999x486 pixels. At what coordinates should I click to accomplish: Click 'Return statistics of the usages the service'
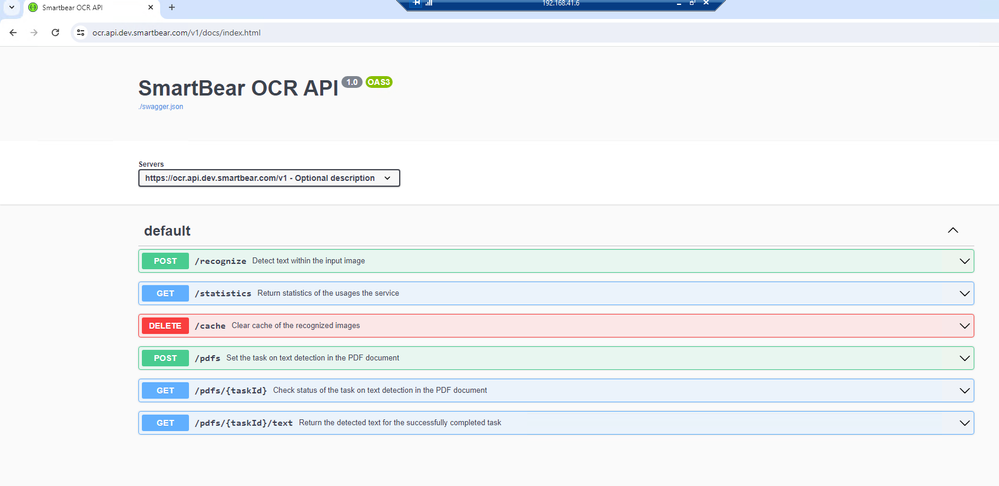pos(328,294)
